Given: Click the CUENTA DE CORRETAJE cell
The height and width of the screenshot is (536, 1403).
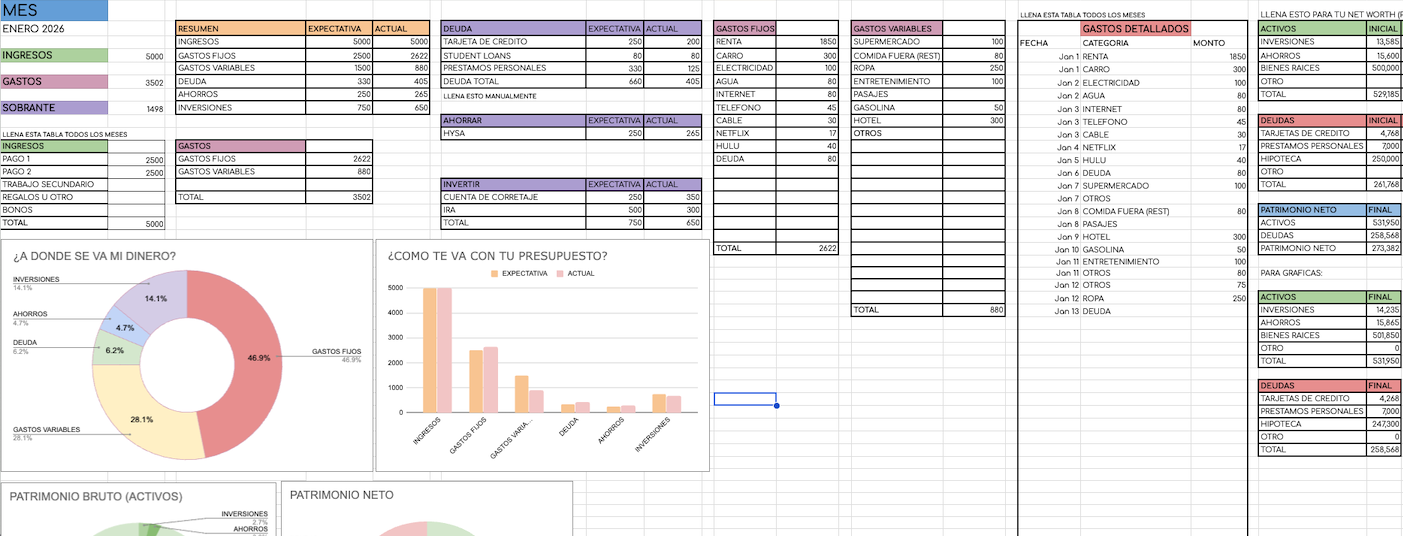Looking at the screenshot, I should point(513,197).
